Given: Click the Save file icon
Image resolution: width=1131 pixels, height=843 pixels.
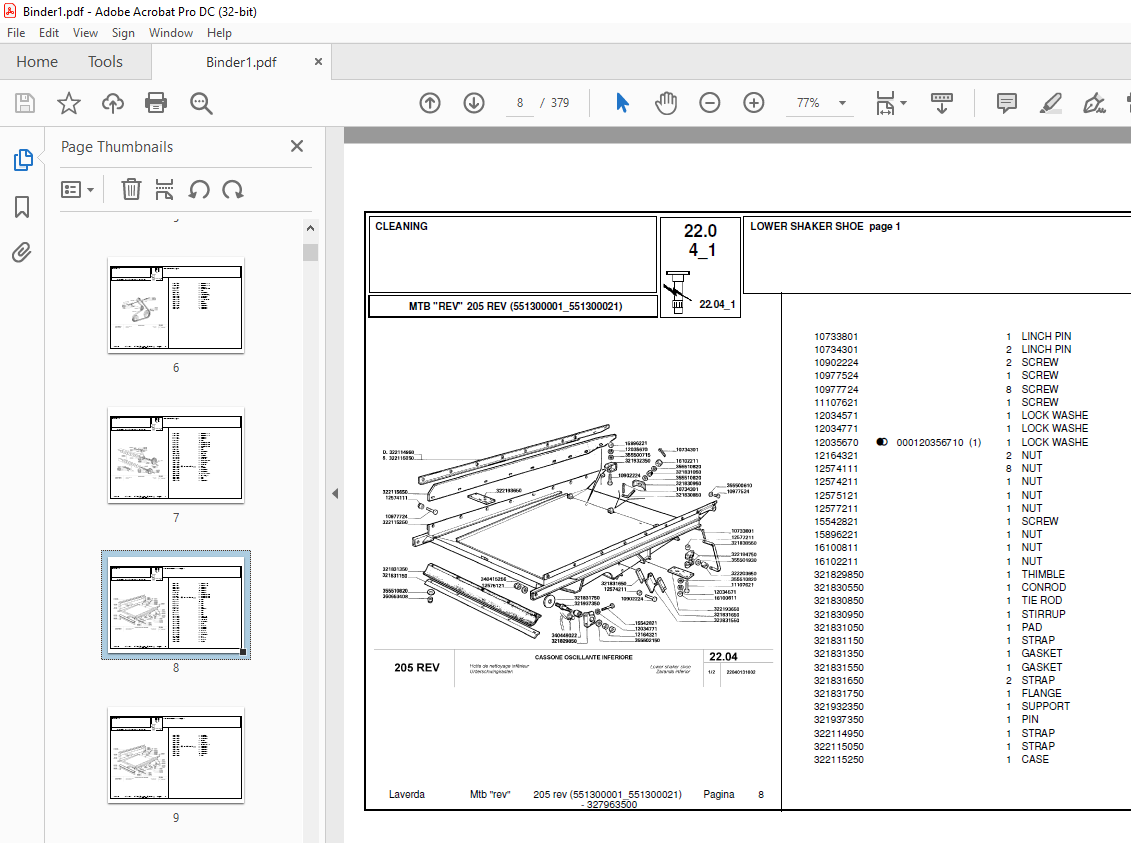Looking at the screenshot, I should pyautogui.click(x=25, y=103).
